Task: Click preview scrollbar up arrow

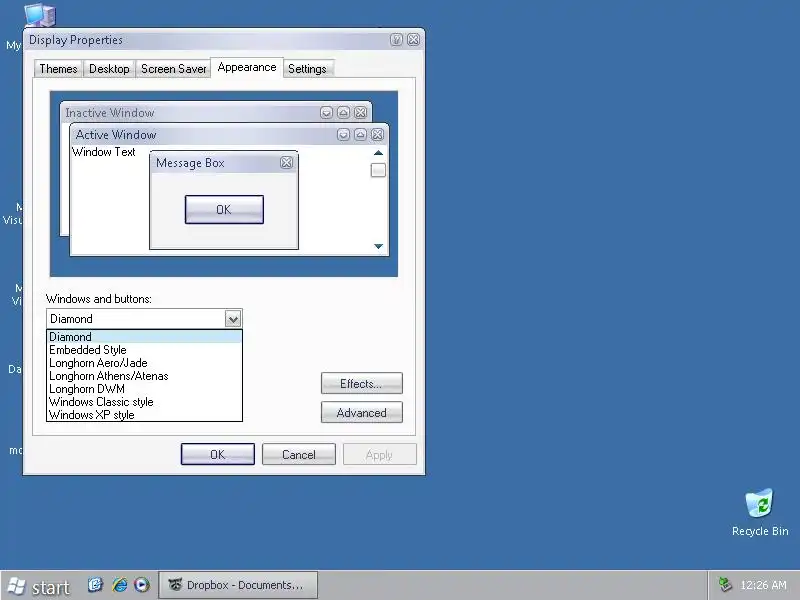Action: [378, 153]
